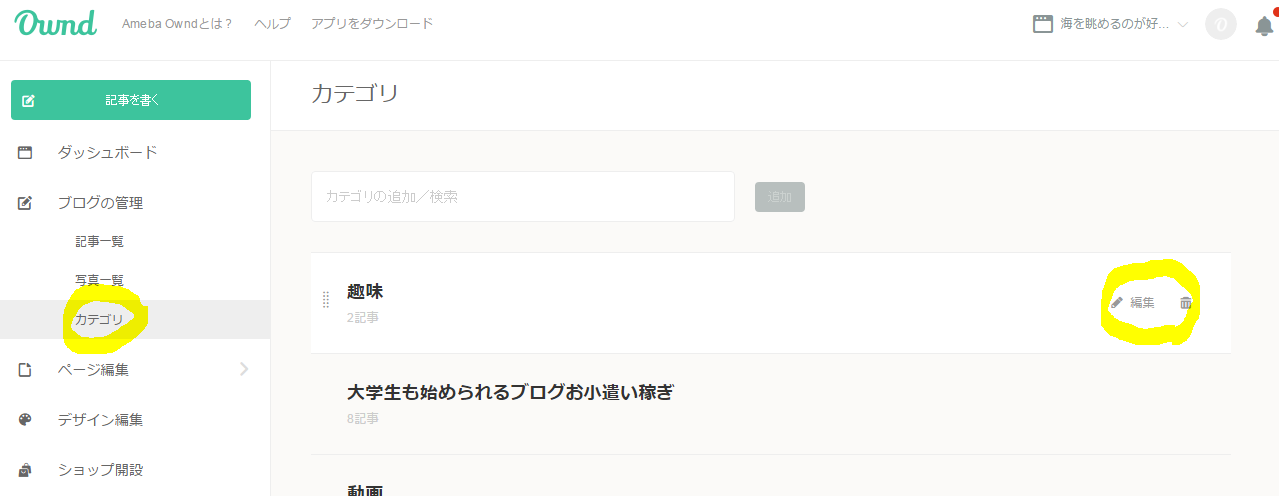Viewport: 1279px width, 496px height.
Task: Open the ヘルプ link
Action: (272, 23)
